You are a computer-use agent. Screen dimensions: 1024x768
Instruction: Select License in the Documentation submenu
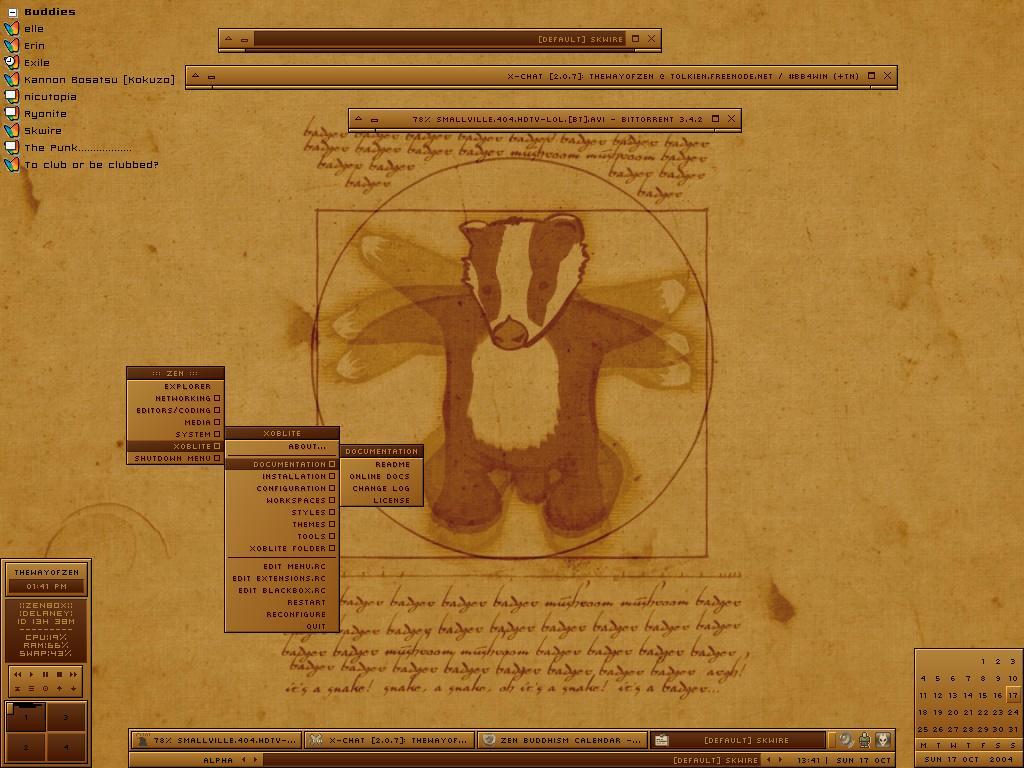point(381,500)
